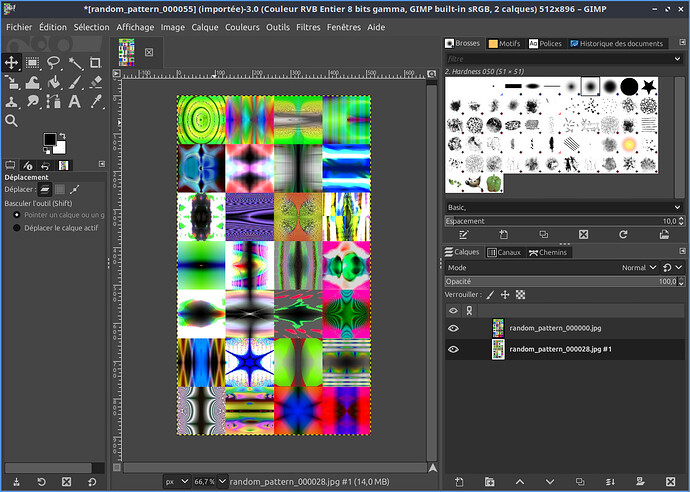Open the Couleurs menu

(x=242, y=27)
